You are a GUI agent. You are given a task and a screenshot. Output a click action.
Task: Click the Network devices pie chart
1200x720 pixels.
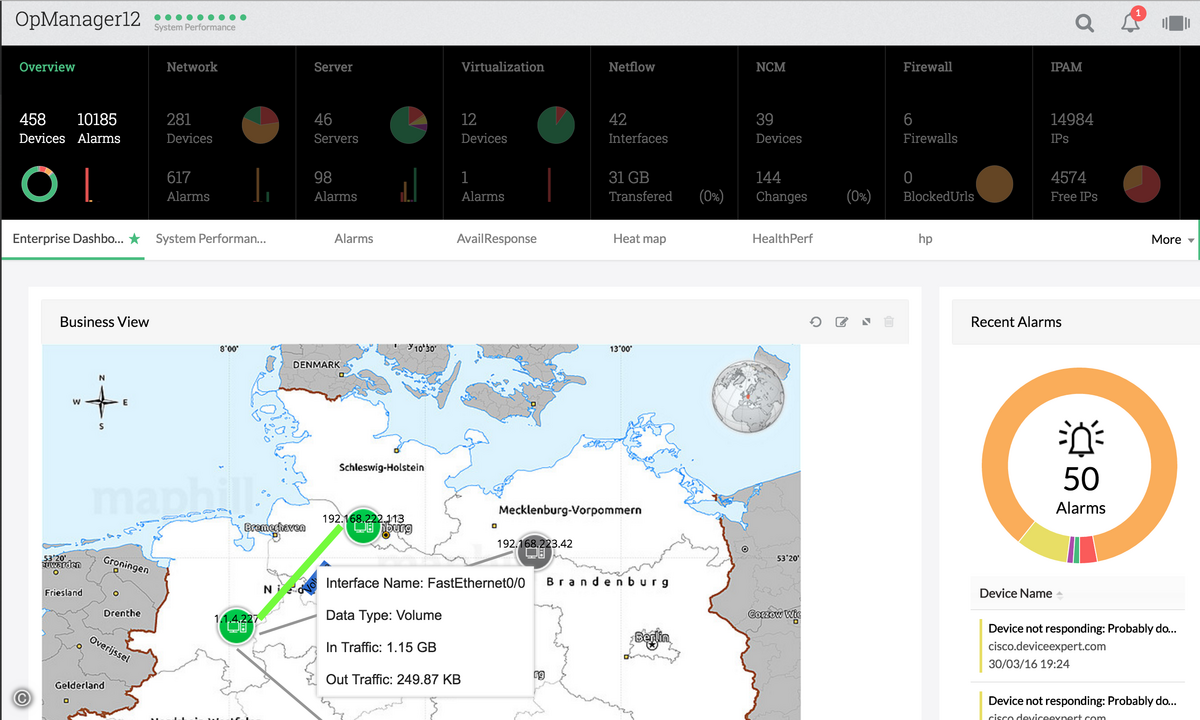pos(260,126)
